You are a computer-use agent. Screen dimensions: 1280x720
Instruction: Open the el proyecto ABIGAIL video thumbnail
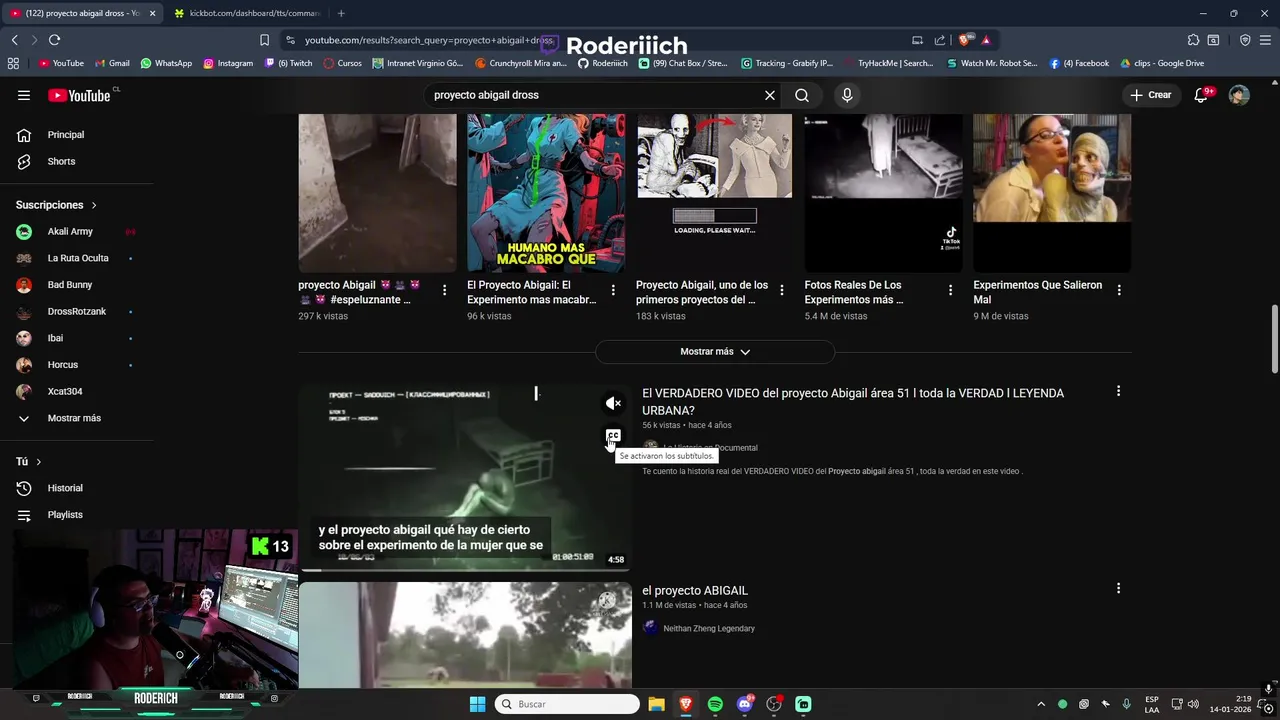click(465, 636)
